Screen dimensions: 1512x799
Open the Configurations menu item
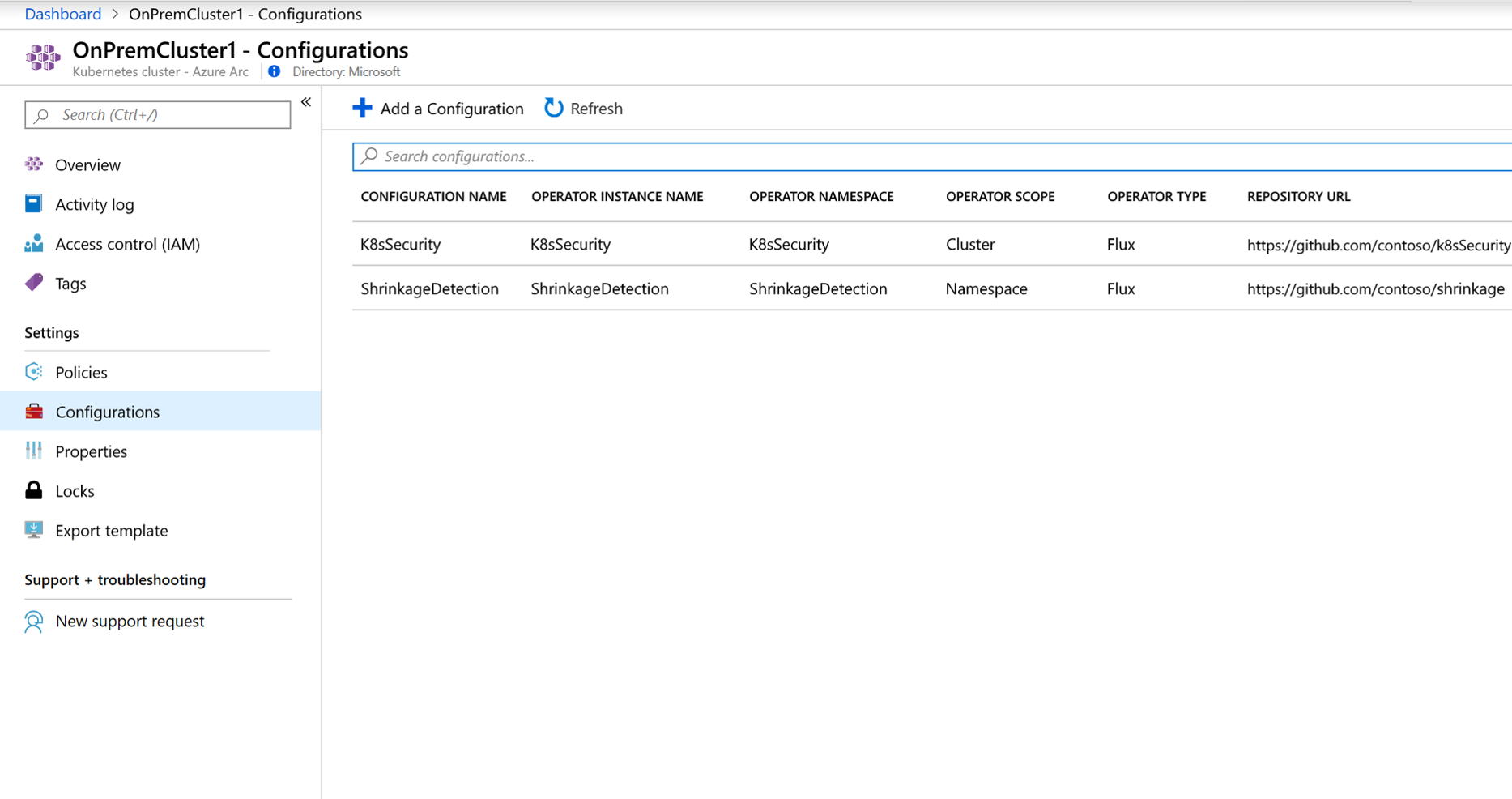[107, 412]
